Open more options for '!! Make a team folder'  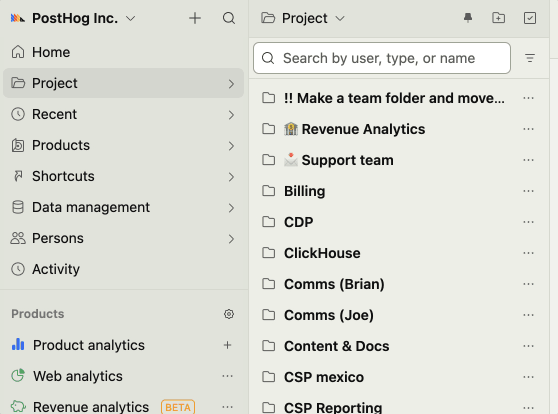click(x=528, y=98)
